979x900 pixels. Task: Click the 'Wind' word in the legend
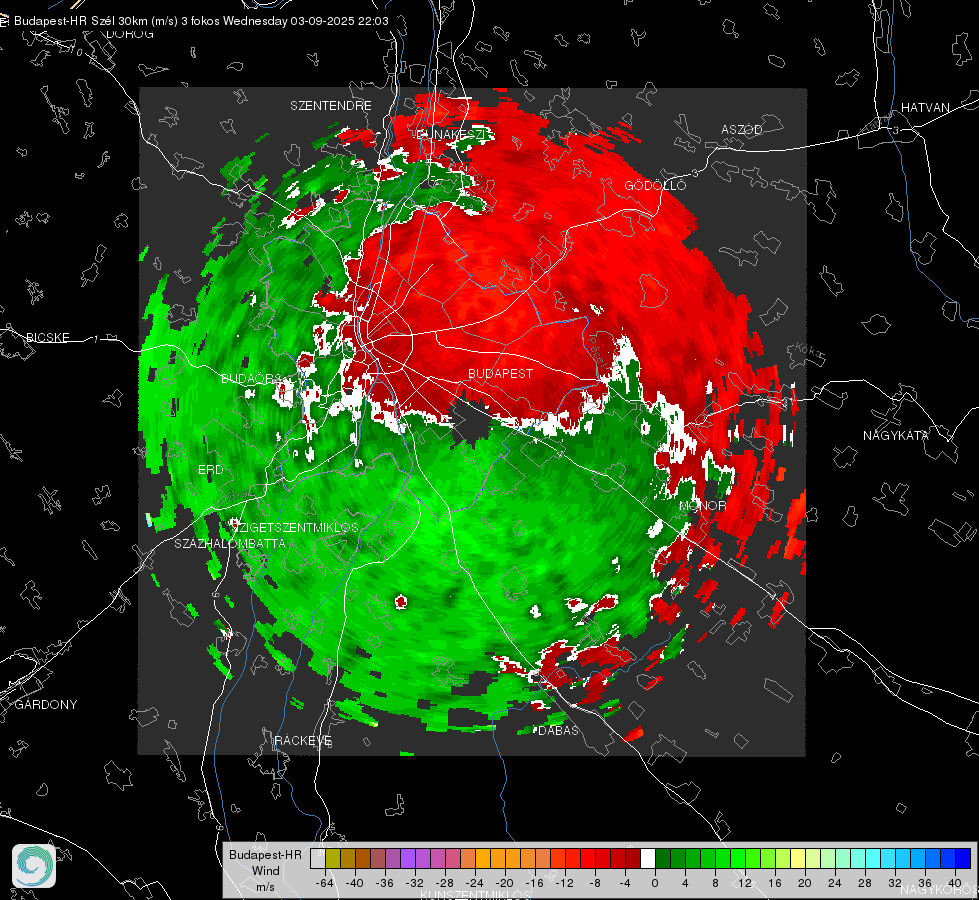(x=265, y=871)
